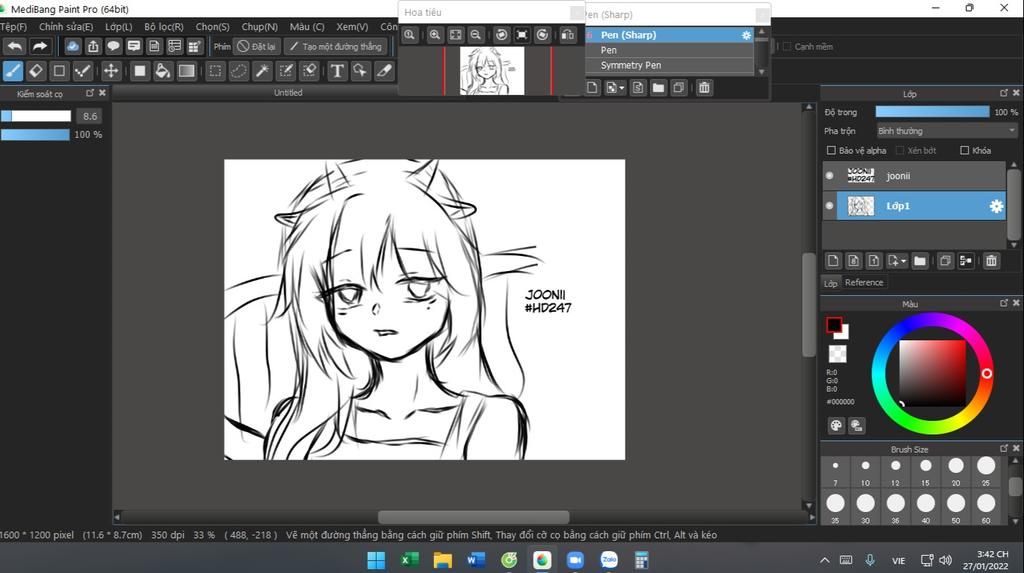This screenshot has height=573, width=1024.
Task: Open the speech-bubble comment icon
Action: pyautogui.click(x=113, y=46)
